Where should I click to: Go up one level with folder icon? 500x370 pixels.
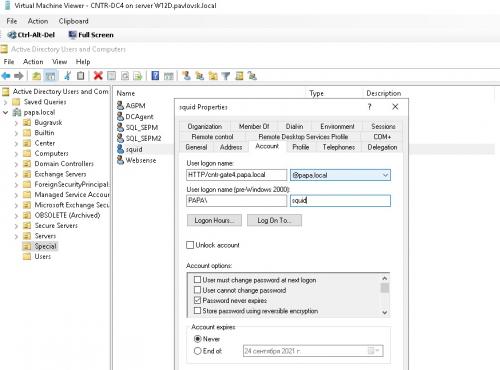pyautogui.click(x=36, y=76)
